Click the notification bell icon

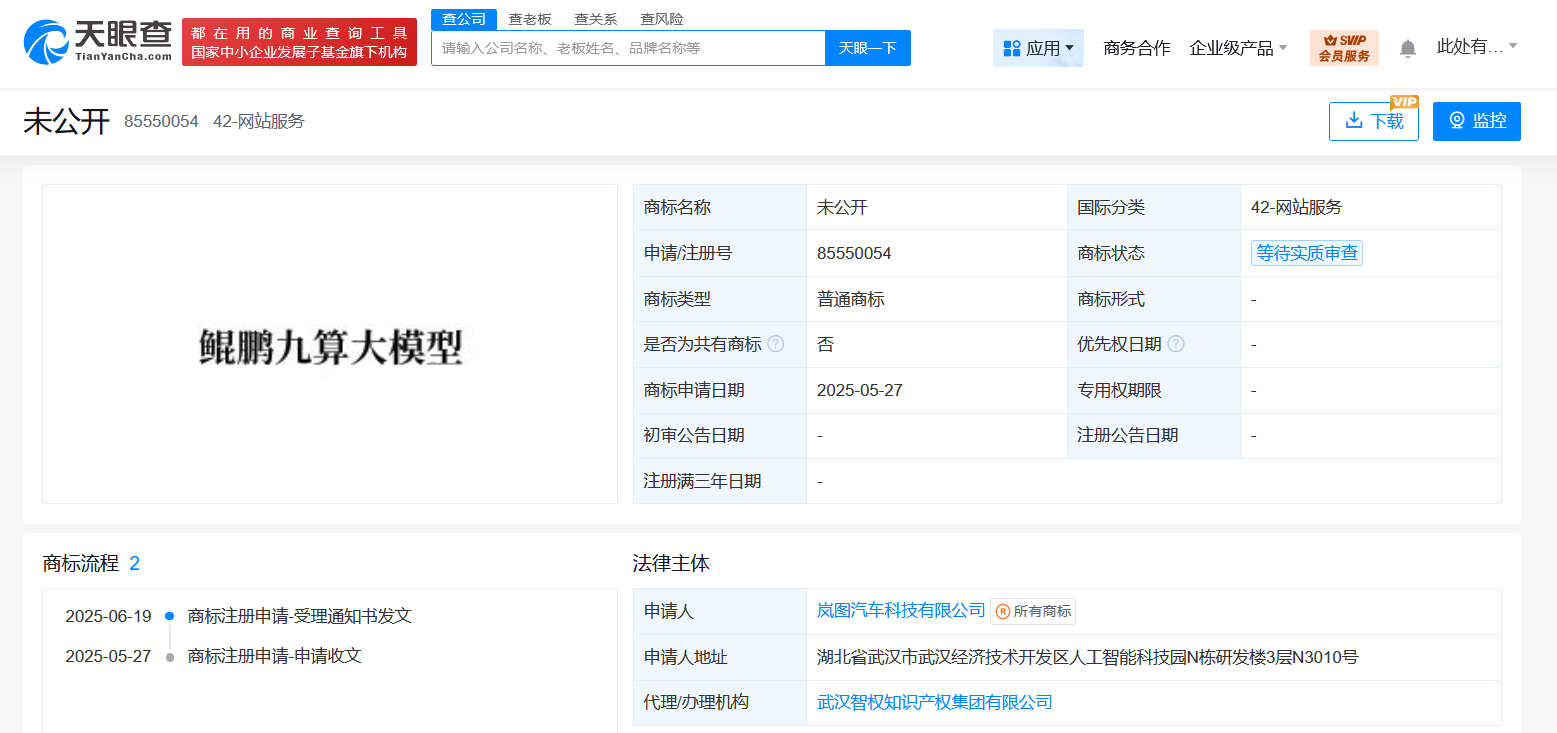pos(1407,48)
